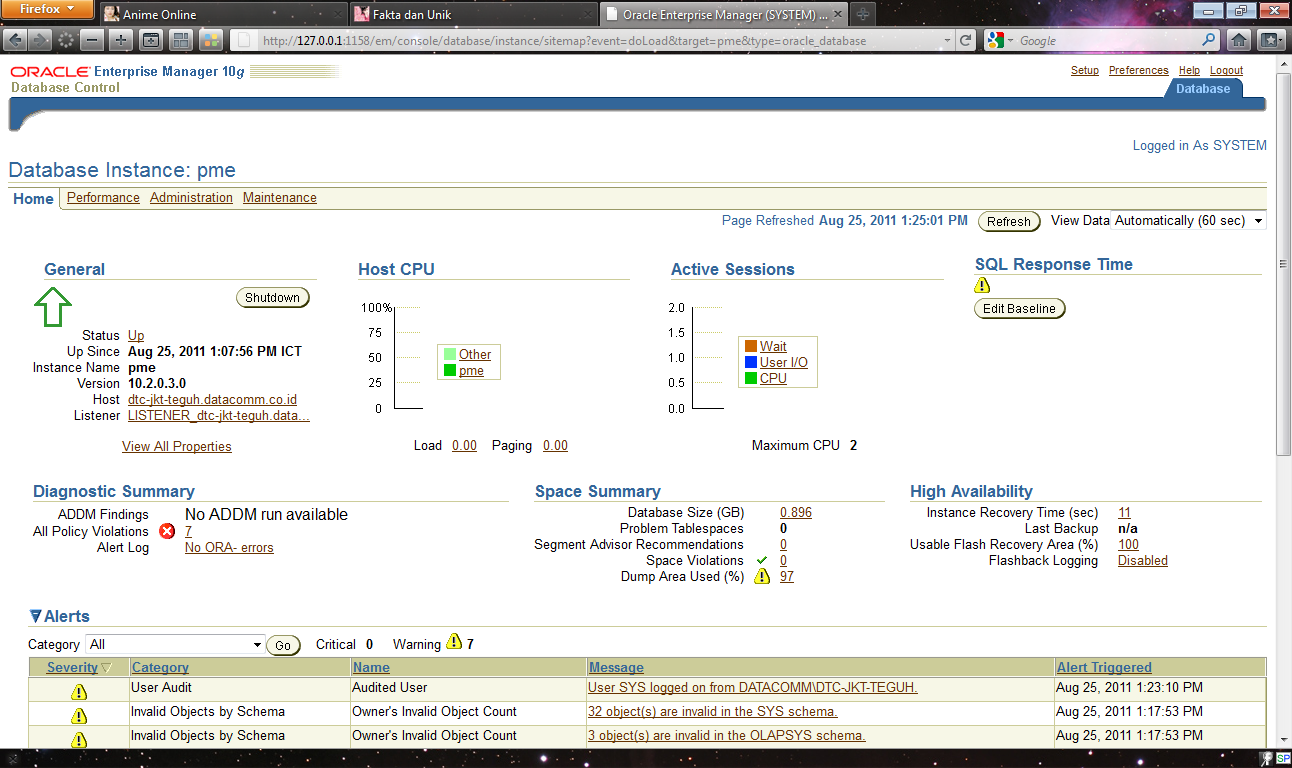This screenshot has width=1292, height=768.
Task: Click the page identity icon in address bar
Action: (244, 41)
